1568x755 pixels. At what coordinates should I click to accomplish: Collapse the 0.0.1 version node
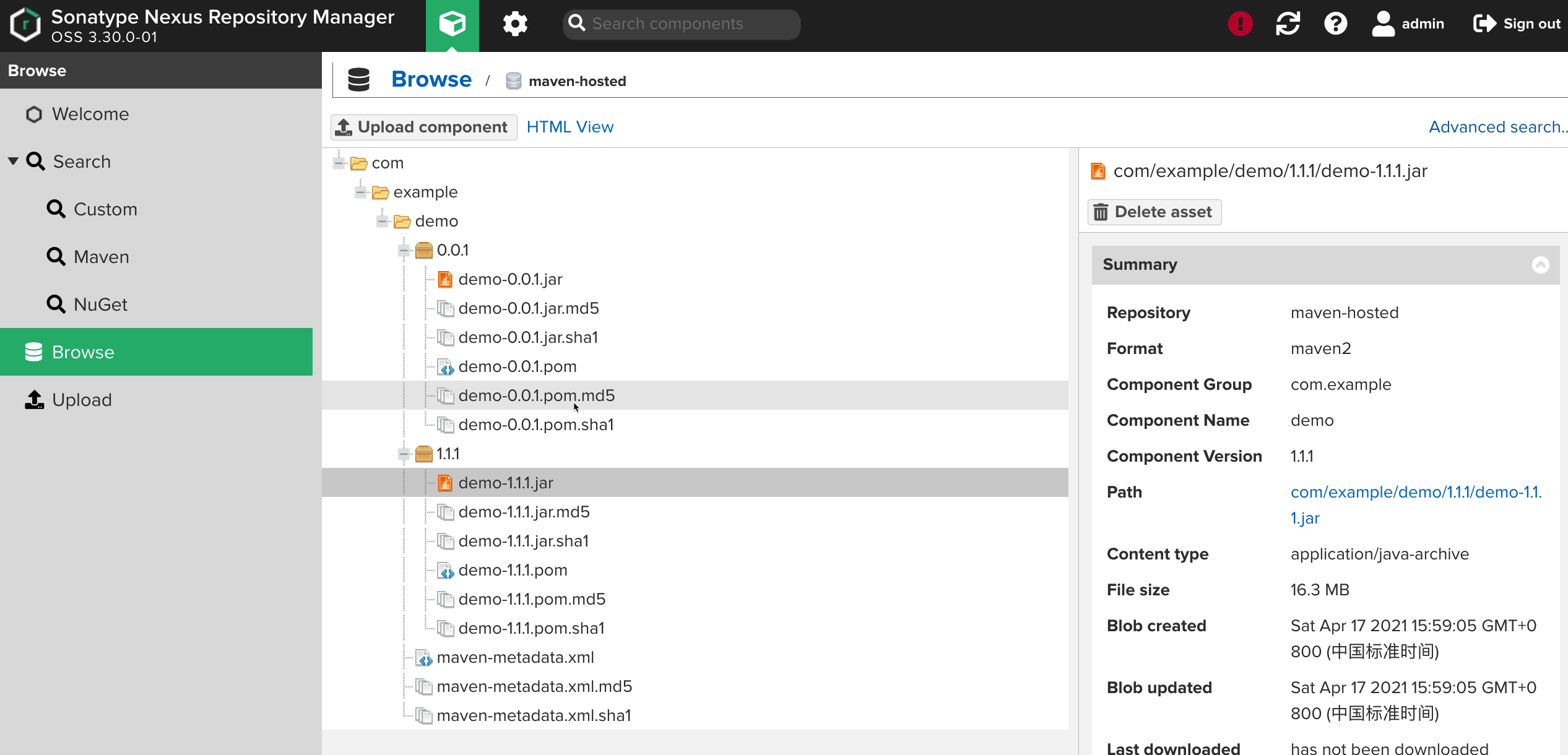coord(404,251)
